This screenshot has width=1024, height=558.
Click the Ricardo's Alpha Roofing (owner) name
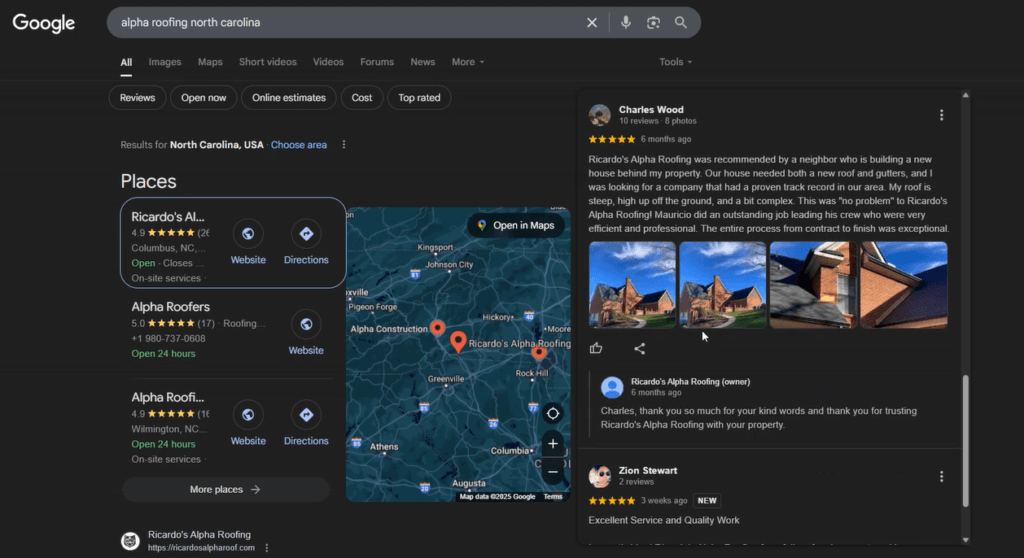(690, 382)
